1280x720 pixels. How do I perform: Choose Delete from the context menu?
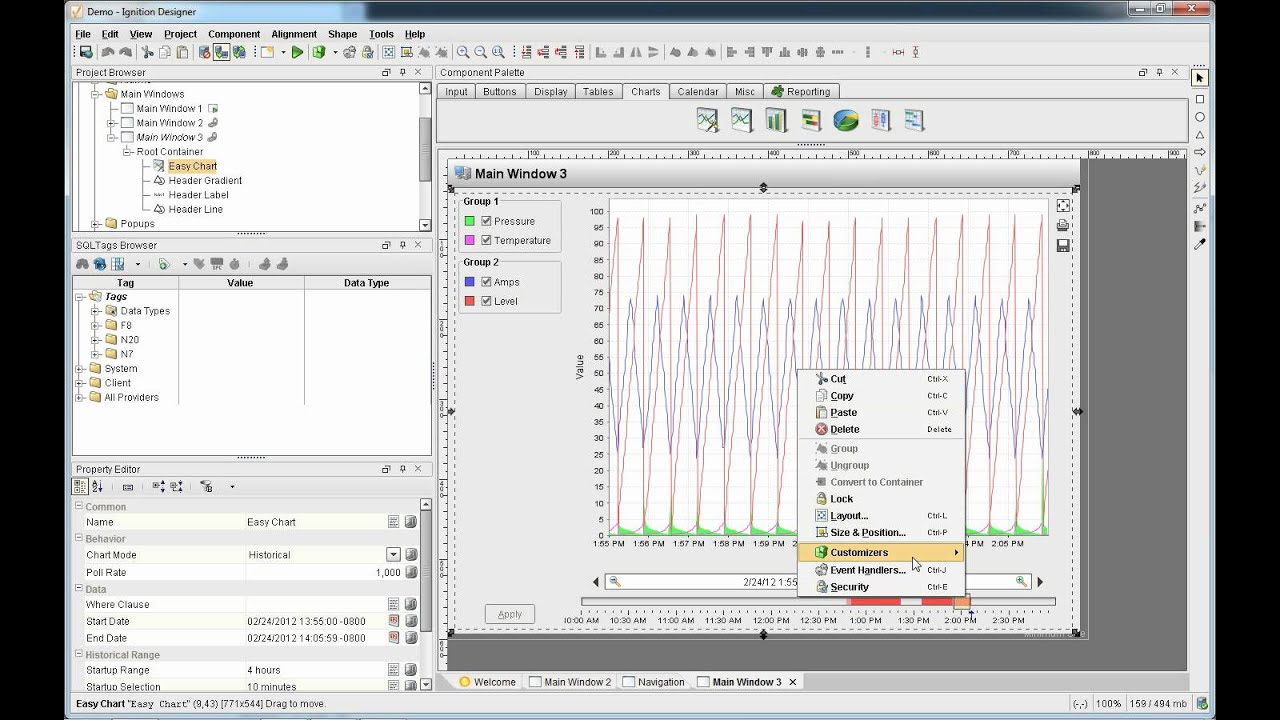(881, 429)
